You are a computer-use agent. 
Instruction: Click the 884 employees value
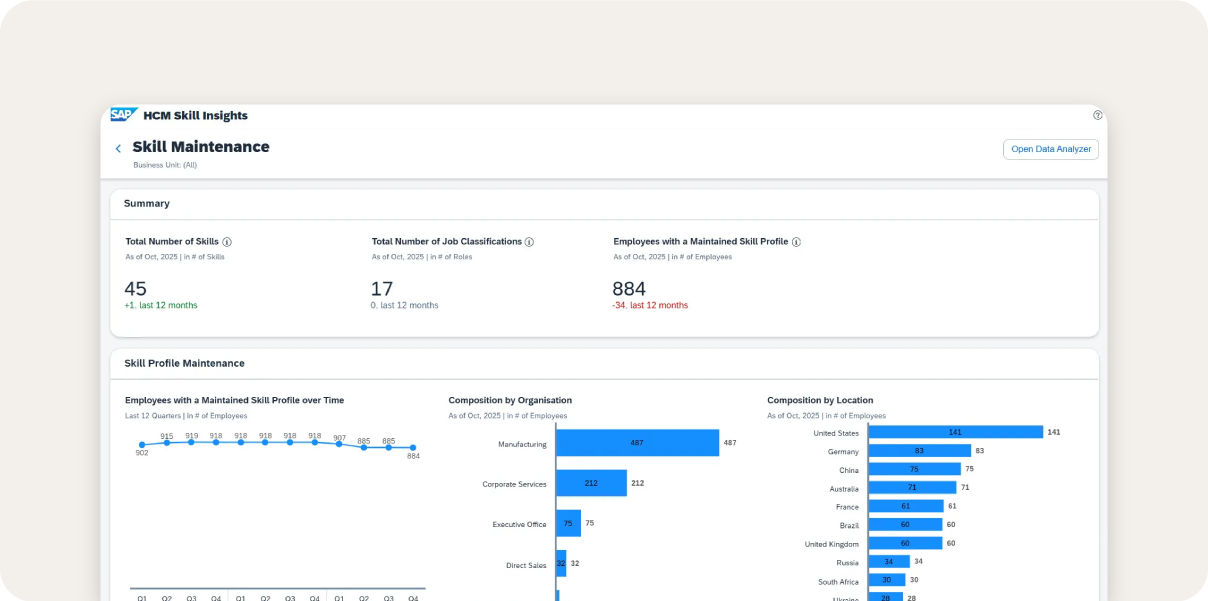629,289
